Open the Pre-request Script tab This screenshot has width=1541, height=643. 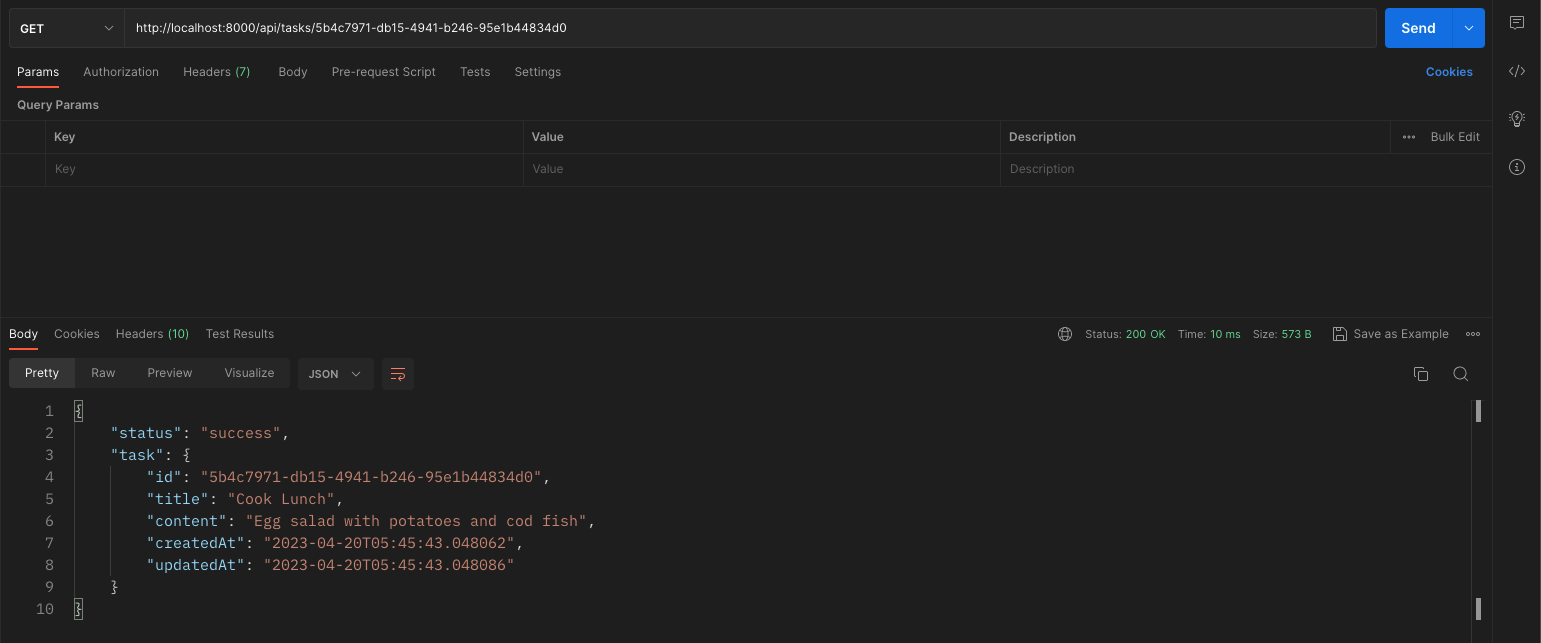[384, 72]
